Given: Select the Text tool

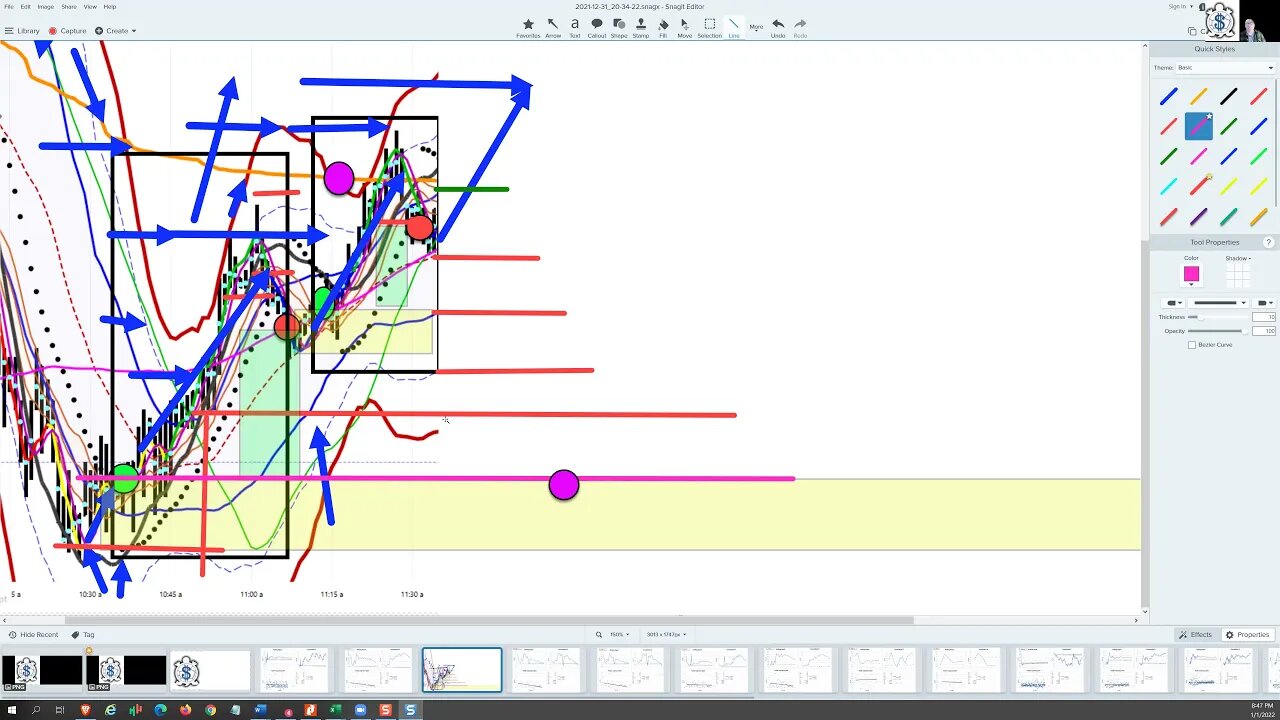Looking at the screenshot, I should click(575, 28).
